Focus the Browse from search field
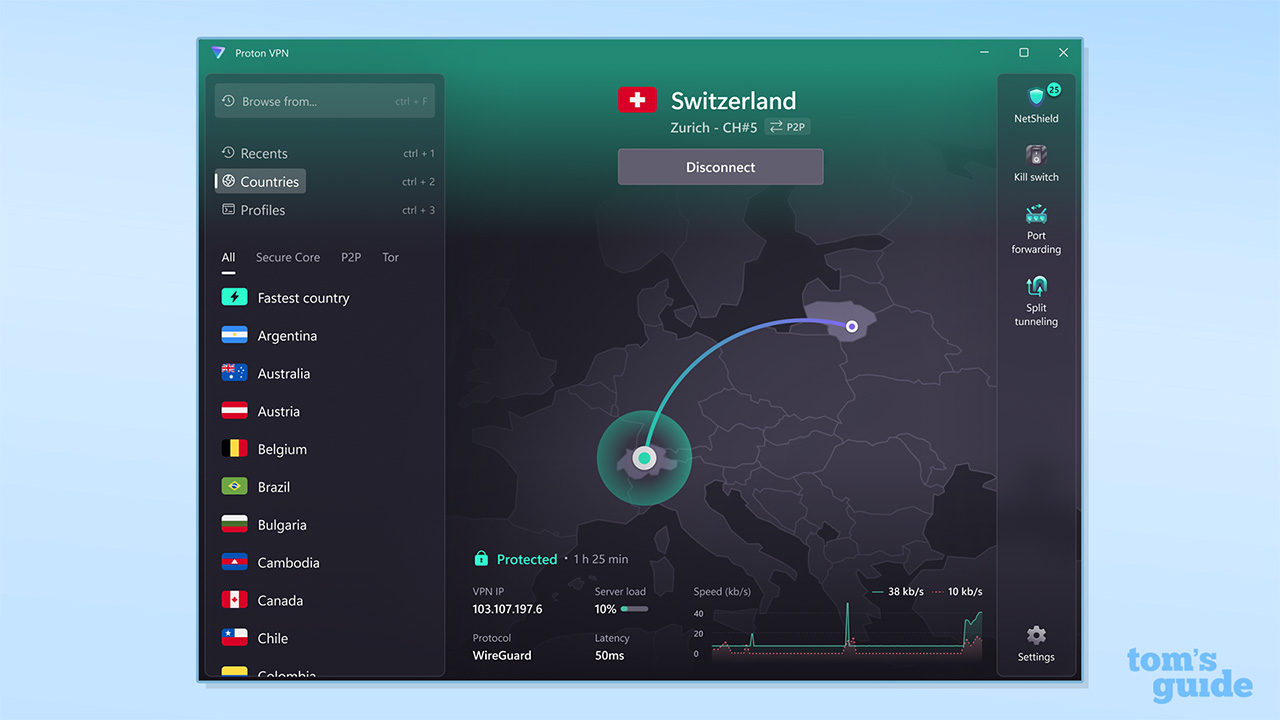This screenshot has height=720, width=1280. point(325,101)
